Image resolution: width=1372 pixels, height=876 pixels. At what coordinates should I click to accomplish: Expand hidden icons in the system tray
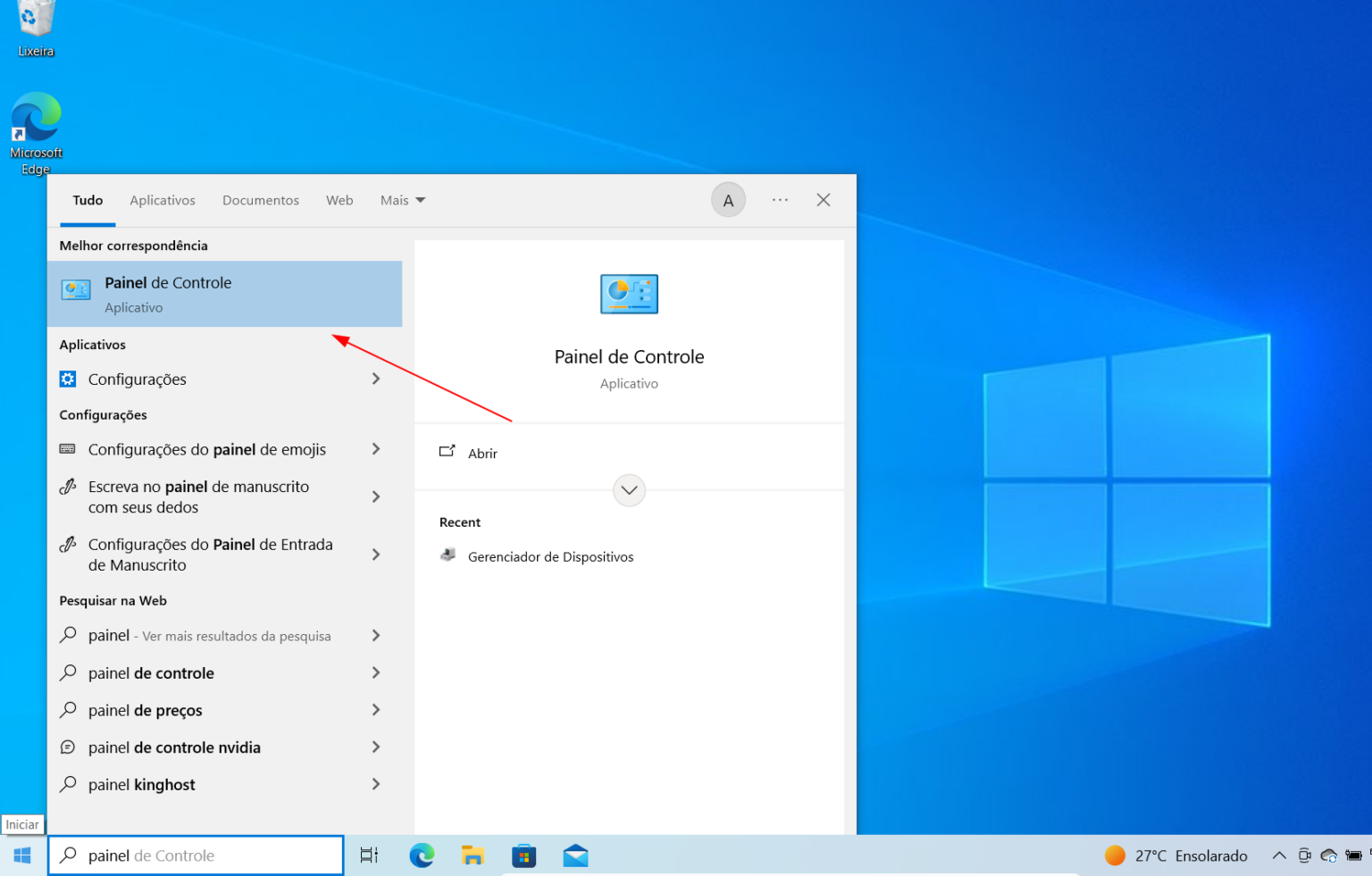pos(1279,855)
